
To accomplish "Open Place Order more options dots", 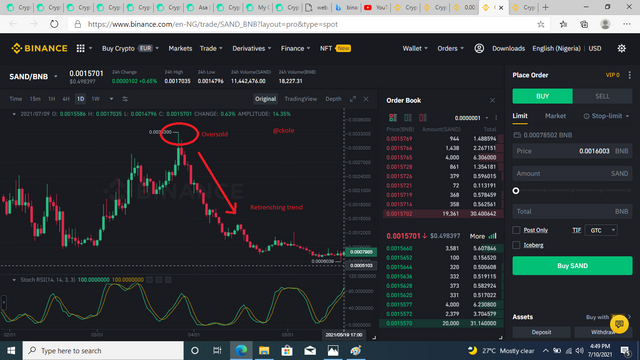I will tap(629, 75).
